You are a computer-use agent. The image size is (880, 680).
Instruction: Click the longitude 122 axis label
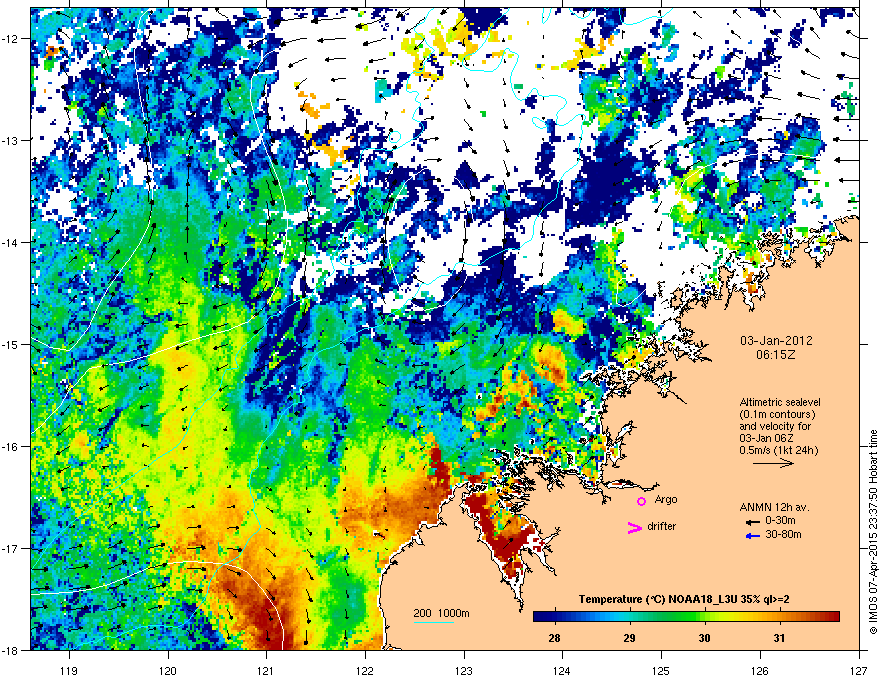(x=365, y=670)
